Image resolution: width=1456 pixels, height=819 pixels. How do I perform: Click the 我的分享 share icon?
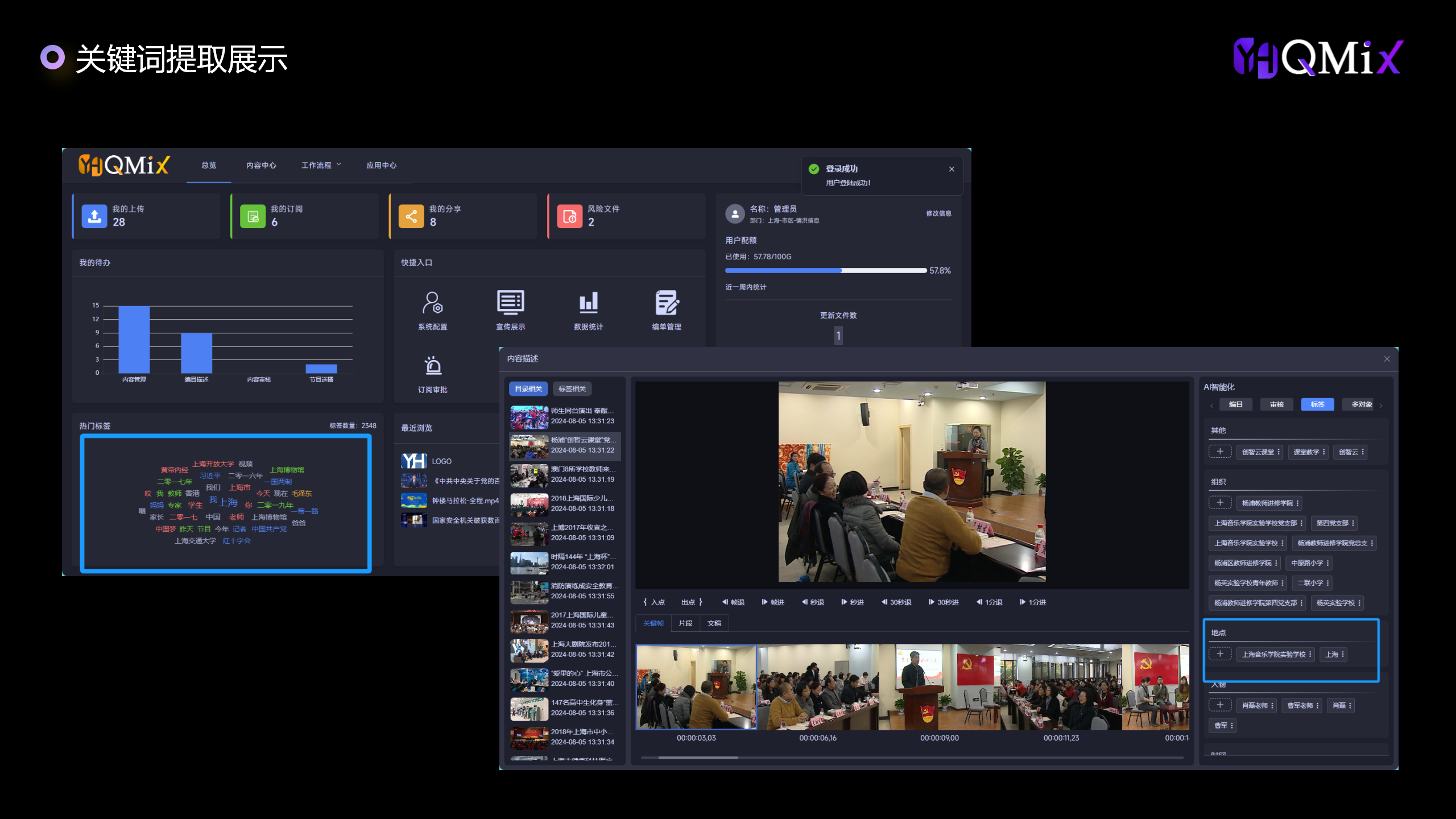pyautogui.click(x=411, y=216)
